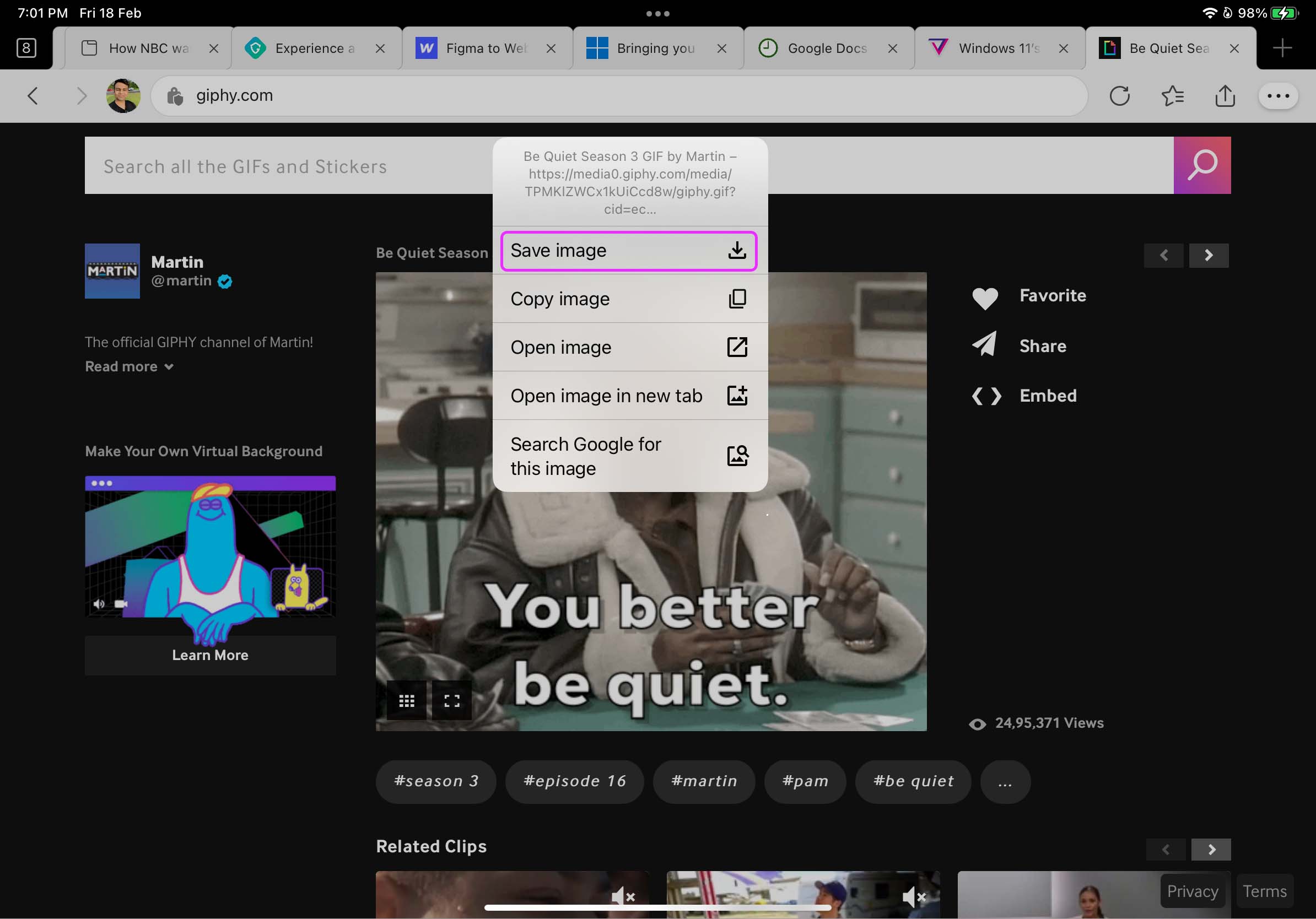Screen dimensions: 1316x919
Task: Choose Copy image from context menu
Action: click(x=630, y=299)
